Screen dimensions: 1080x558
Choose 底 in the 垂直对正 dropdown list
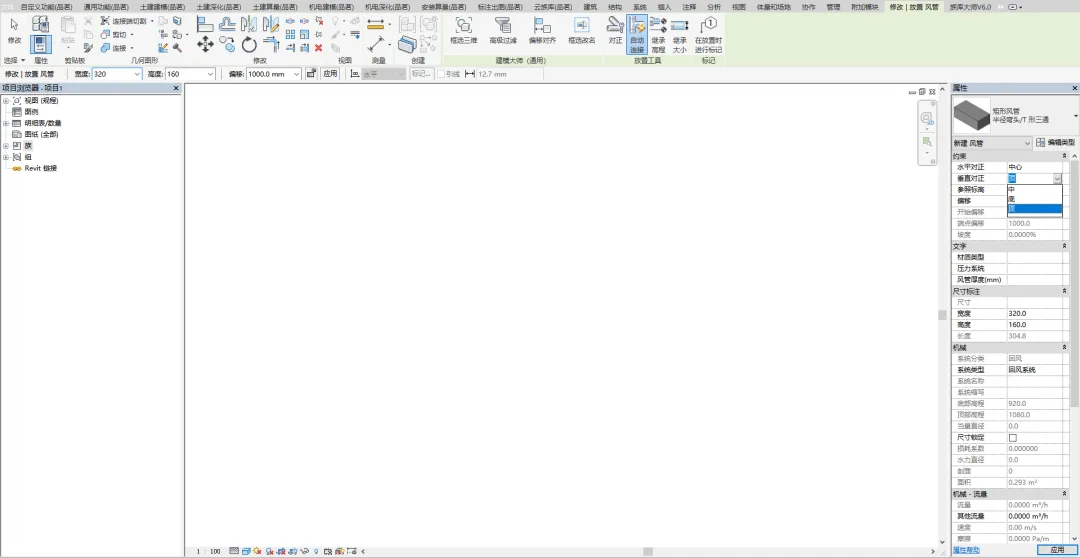1035,199
